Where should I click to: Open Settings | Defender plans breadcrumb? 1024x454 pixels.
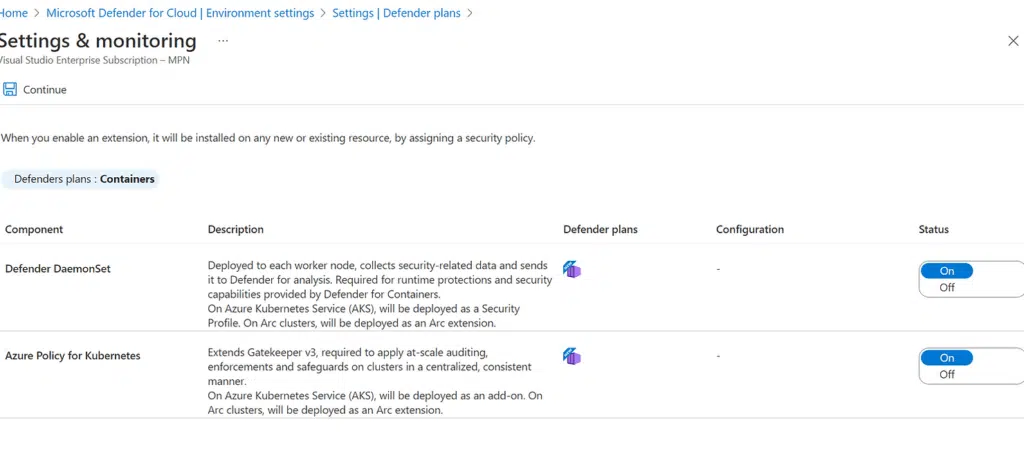[x=396, y=13]
